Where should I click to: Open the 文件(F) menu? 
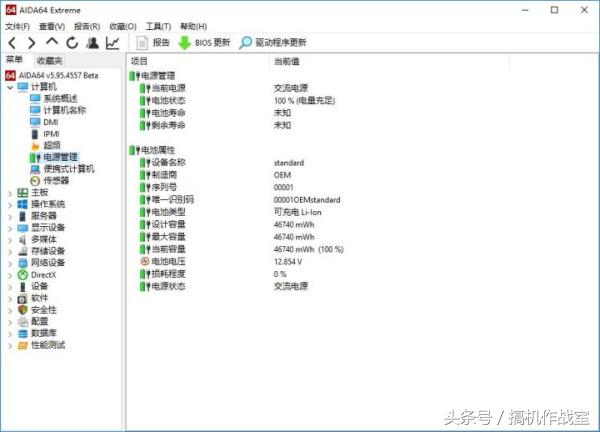click(17, 26)
